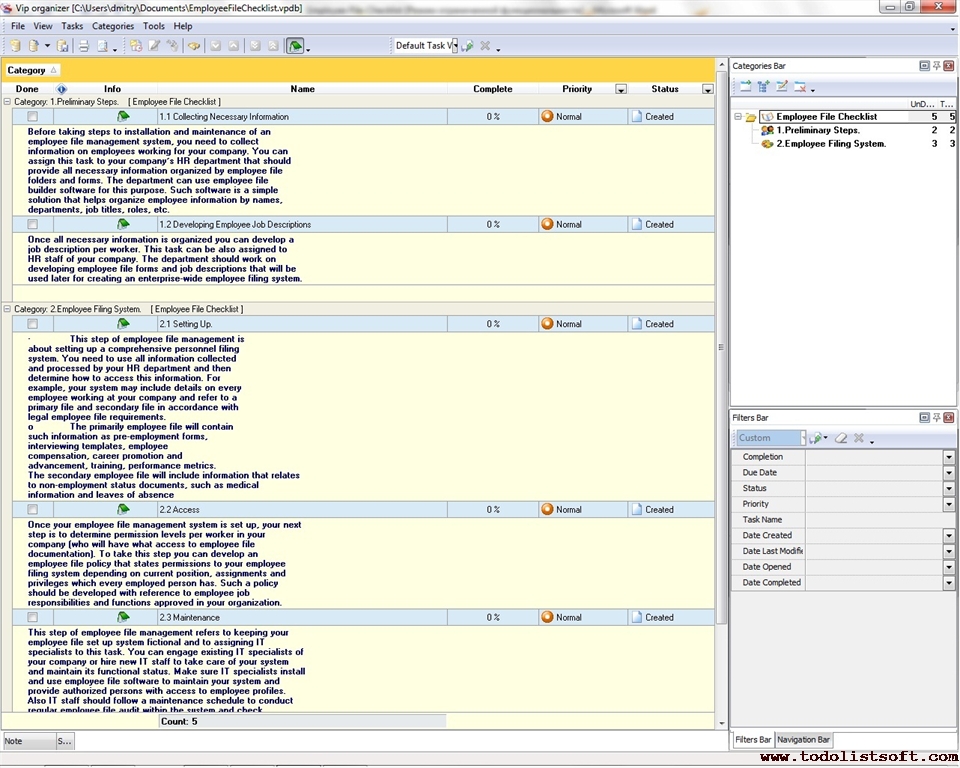Click the green note icon for task 2.2 Access
The height and width of the screenshot is (768, 960).
tap(123, 509)
